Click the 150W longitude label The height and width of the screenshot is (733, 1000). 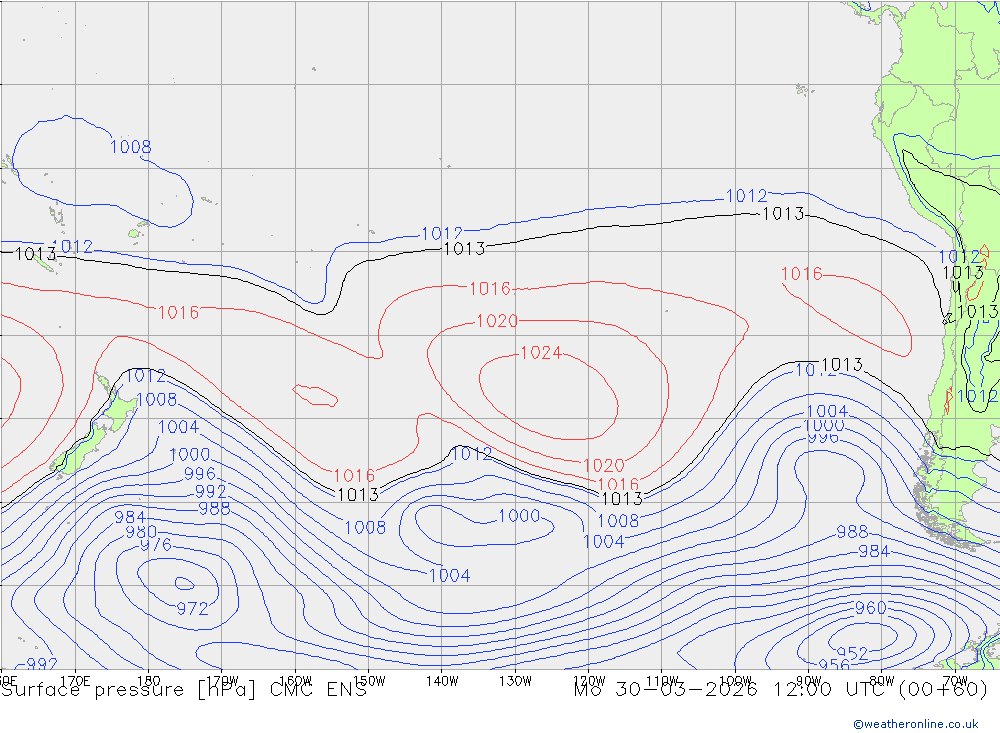[x=368, y=679]
